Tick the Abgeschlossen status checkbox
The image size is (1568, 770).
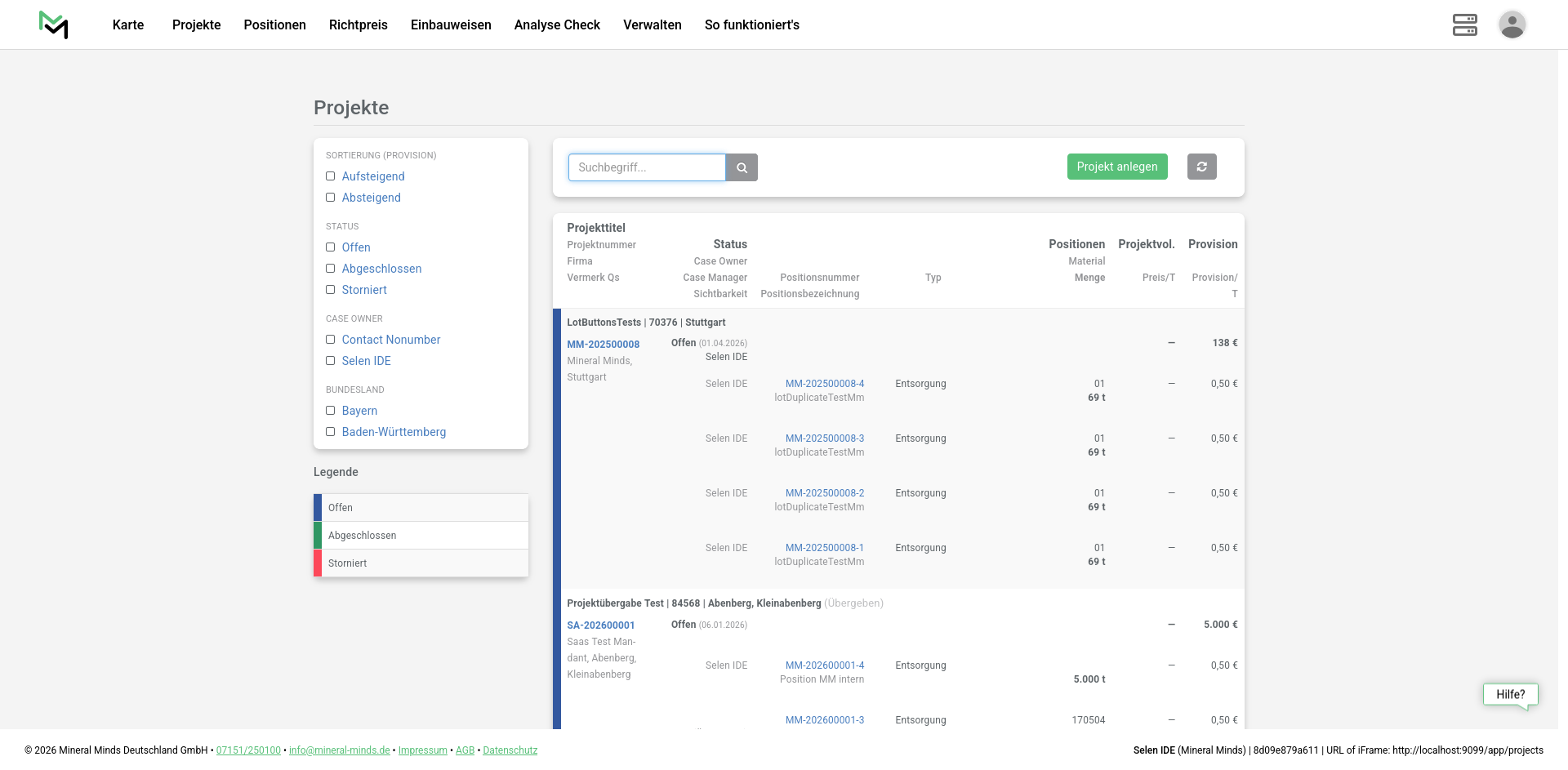tap(331, 269)
